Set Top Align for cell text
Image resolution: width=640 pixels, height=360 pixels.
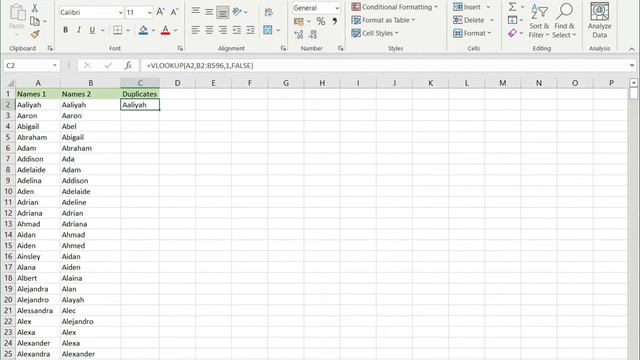[196, 11]
